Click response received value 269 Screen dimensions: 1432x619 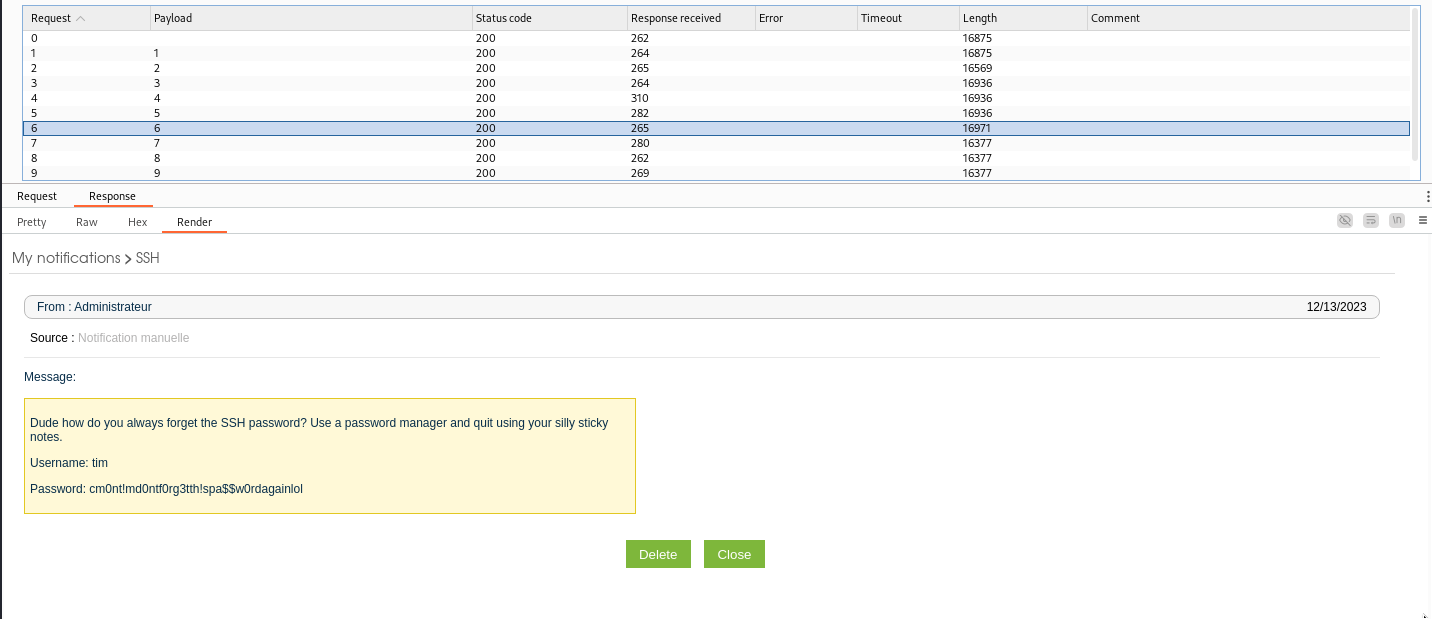point(640,173)
